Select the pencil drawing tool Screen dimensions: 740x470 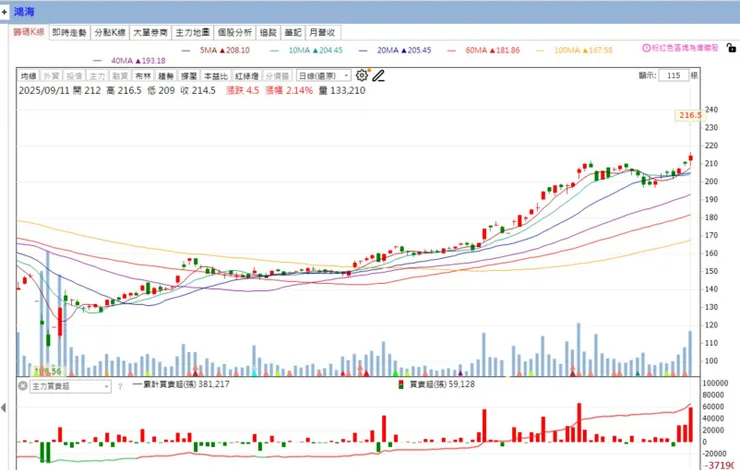378,76
